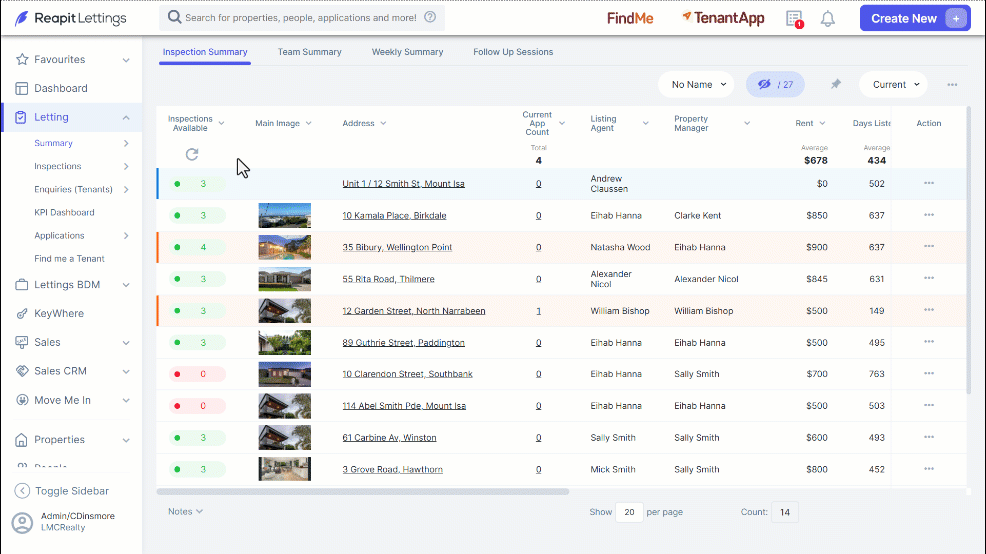The image size is (986, 554).
Task: Open the Current status filter dropdown
Action: 894,84
